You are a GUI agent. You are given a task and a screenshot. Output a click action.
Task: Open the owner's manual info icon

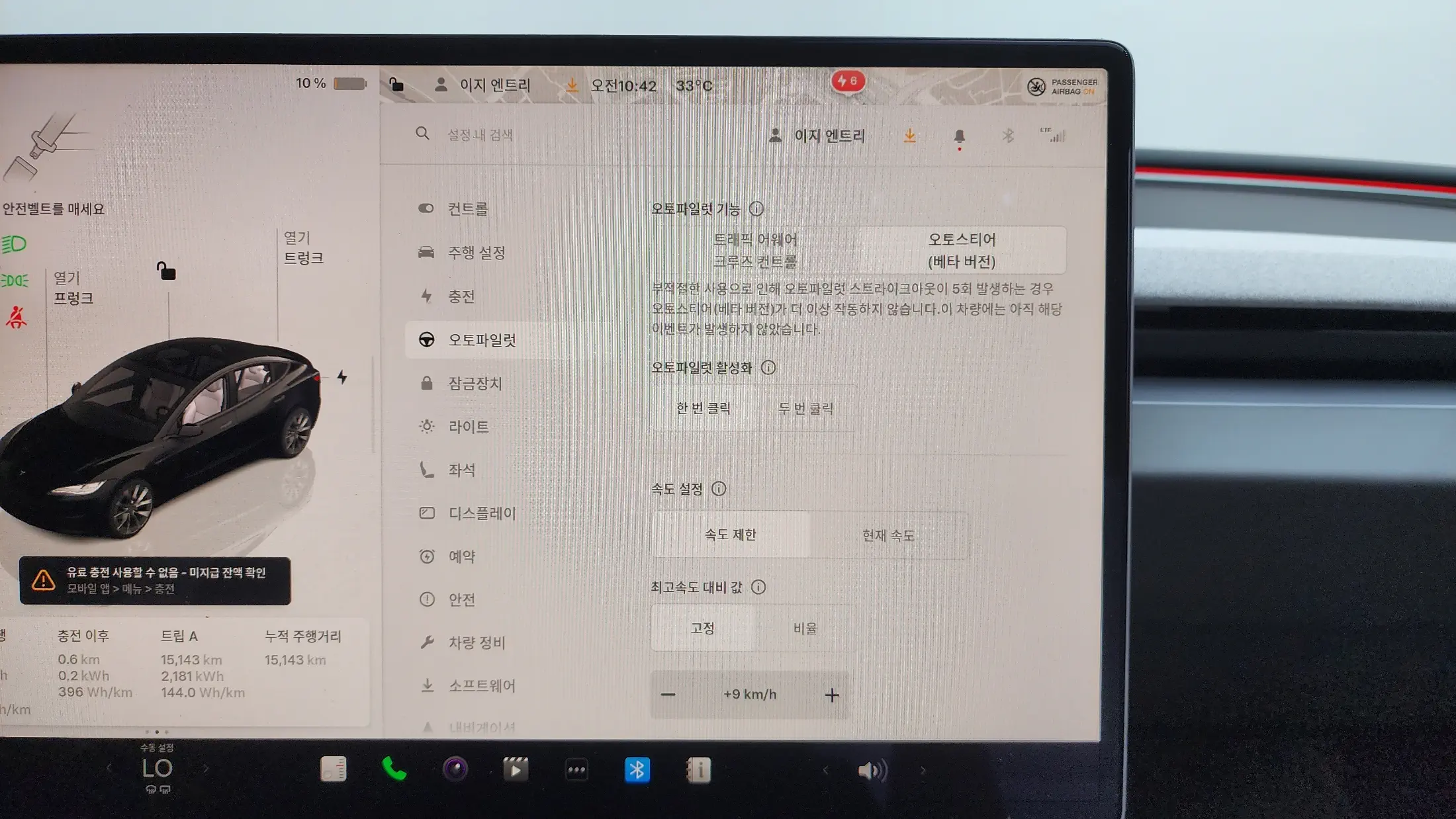tap(698, 770)
